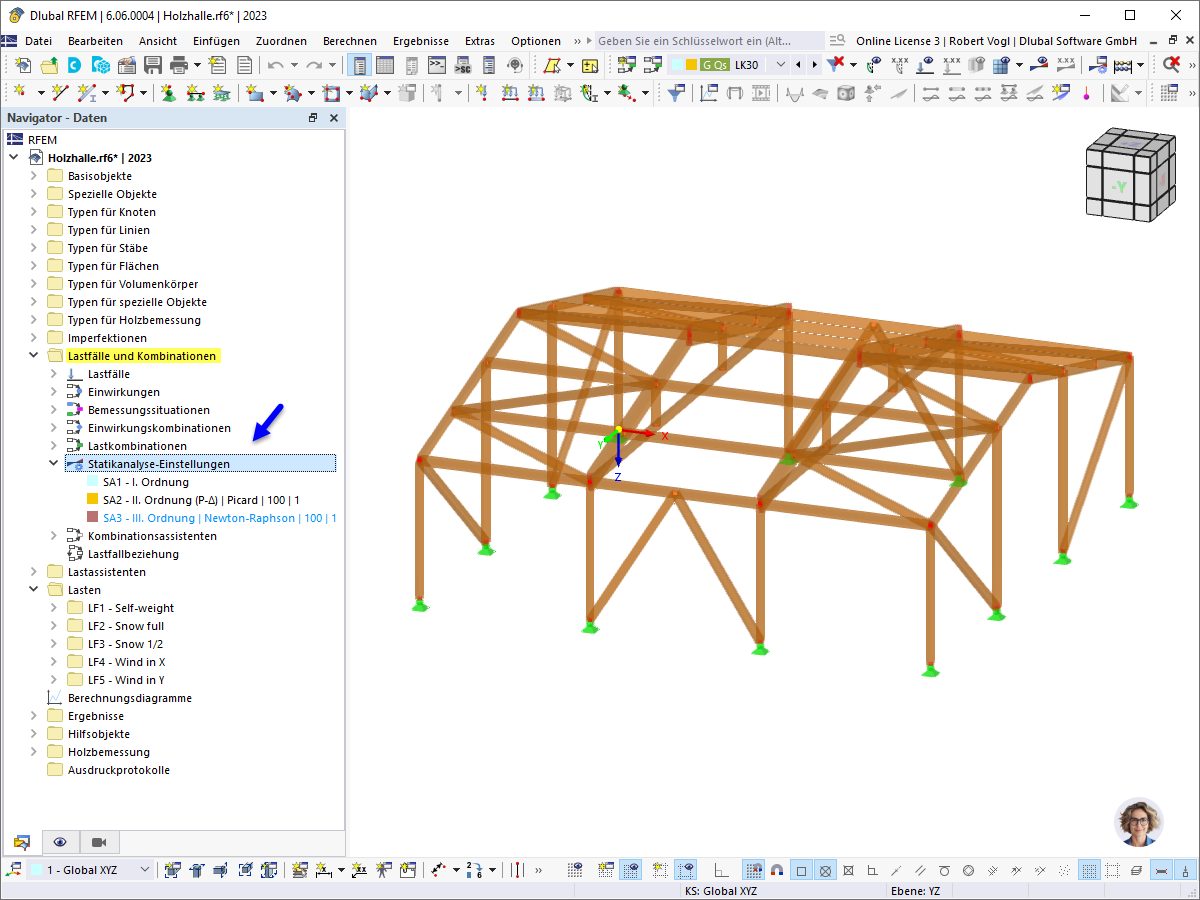The height and width of the screenshot is (900, 1200).
Task: Toggle the ortho mode icon in status bar
Action: (x=722, y=870)
